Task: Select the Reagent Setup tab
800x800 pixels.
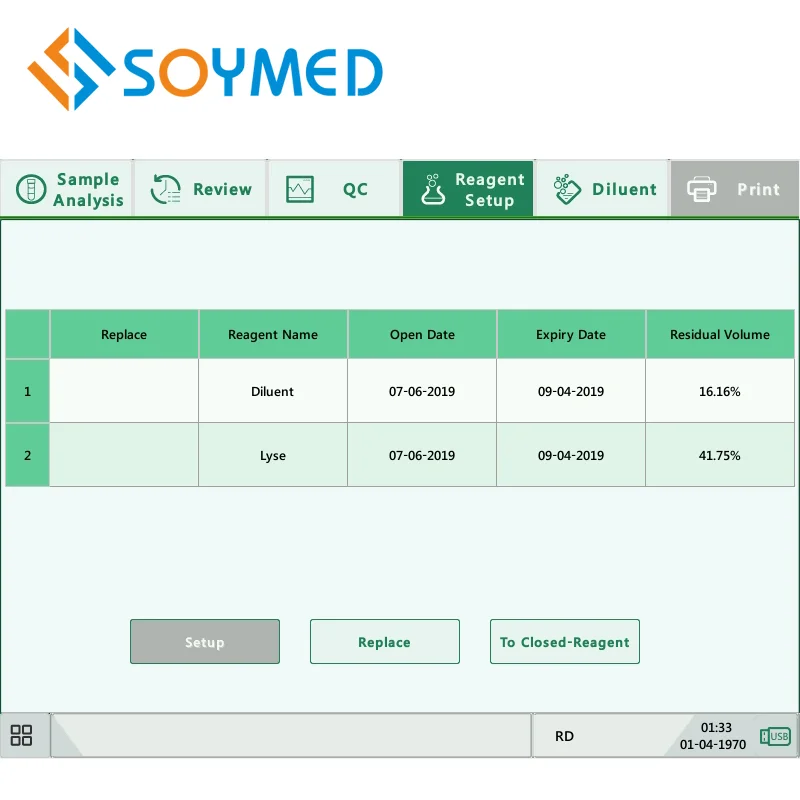Action: pyautogui.click(x=468, y=188)
